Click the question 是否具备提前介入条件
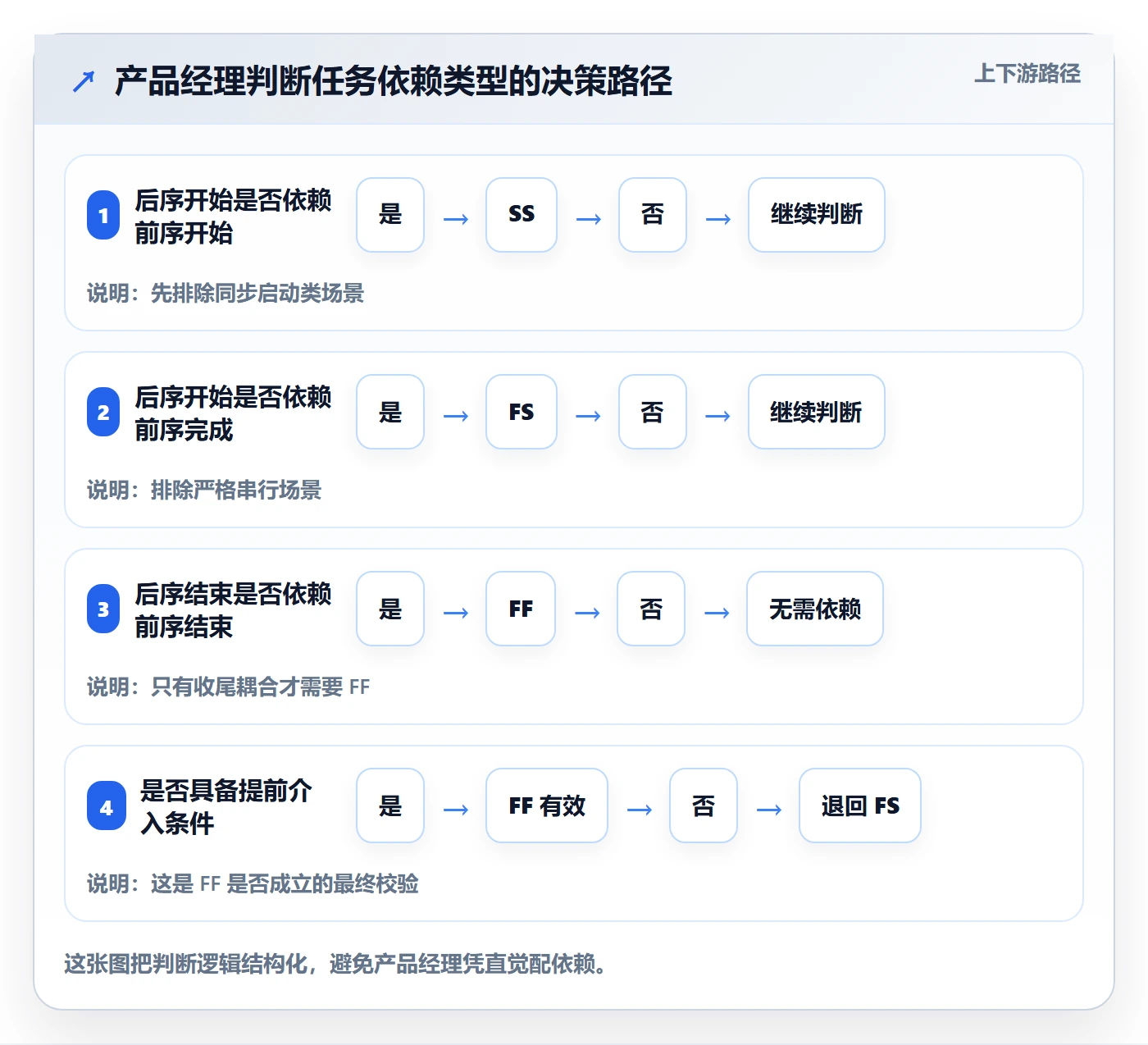Image resolution: width=1148 pixels, height=1045 pixels. point(226,807)
